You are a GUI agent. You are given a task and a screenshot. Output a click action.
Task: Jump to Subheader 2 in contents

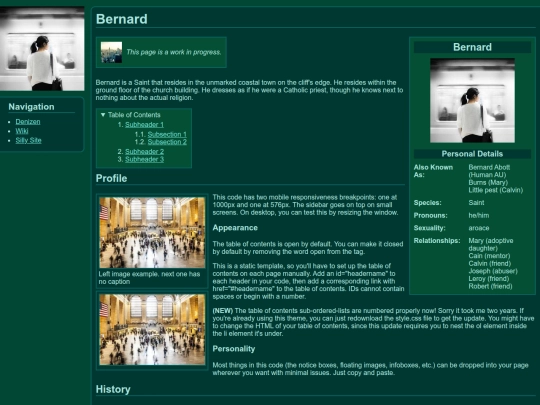144,152
